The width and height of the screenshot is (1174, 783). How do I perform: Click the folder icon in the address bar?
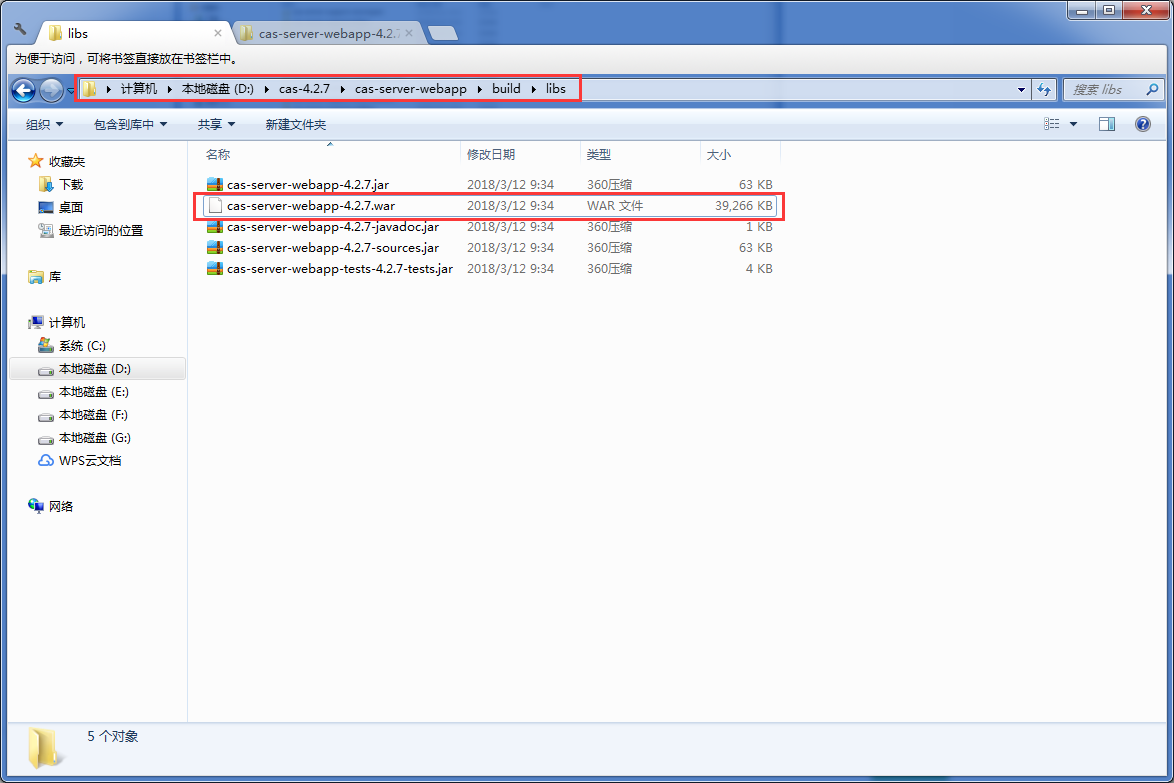[x=89, y=89]
